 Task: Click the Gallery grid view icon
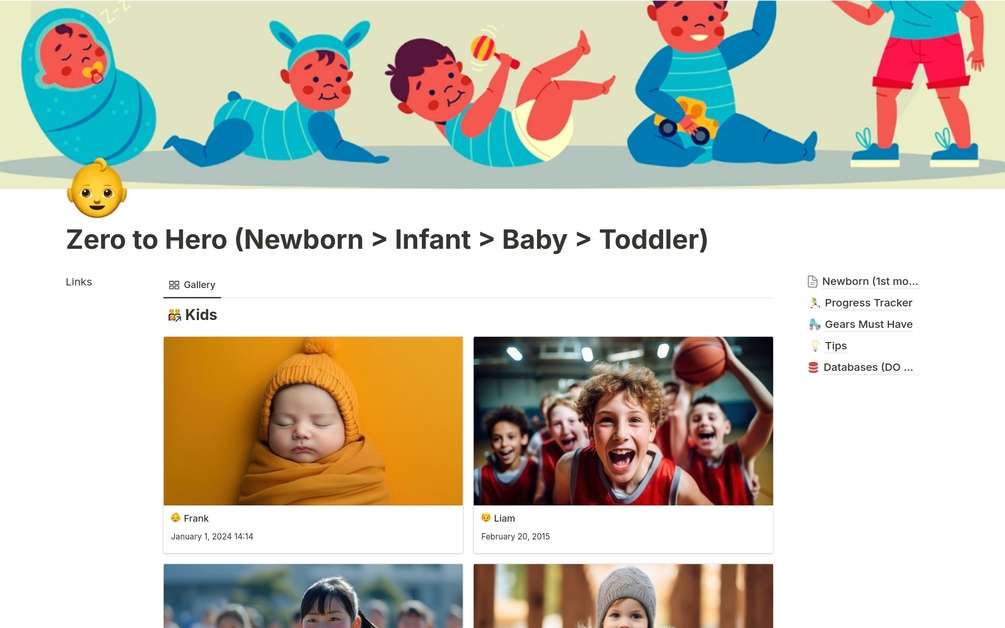[174, 285]
